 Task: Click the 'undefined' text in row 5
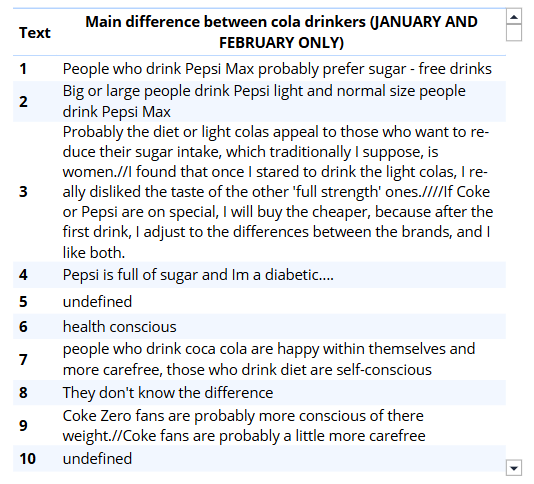(97, 302)
